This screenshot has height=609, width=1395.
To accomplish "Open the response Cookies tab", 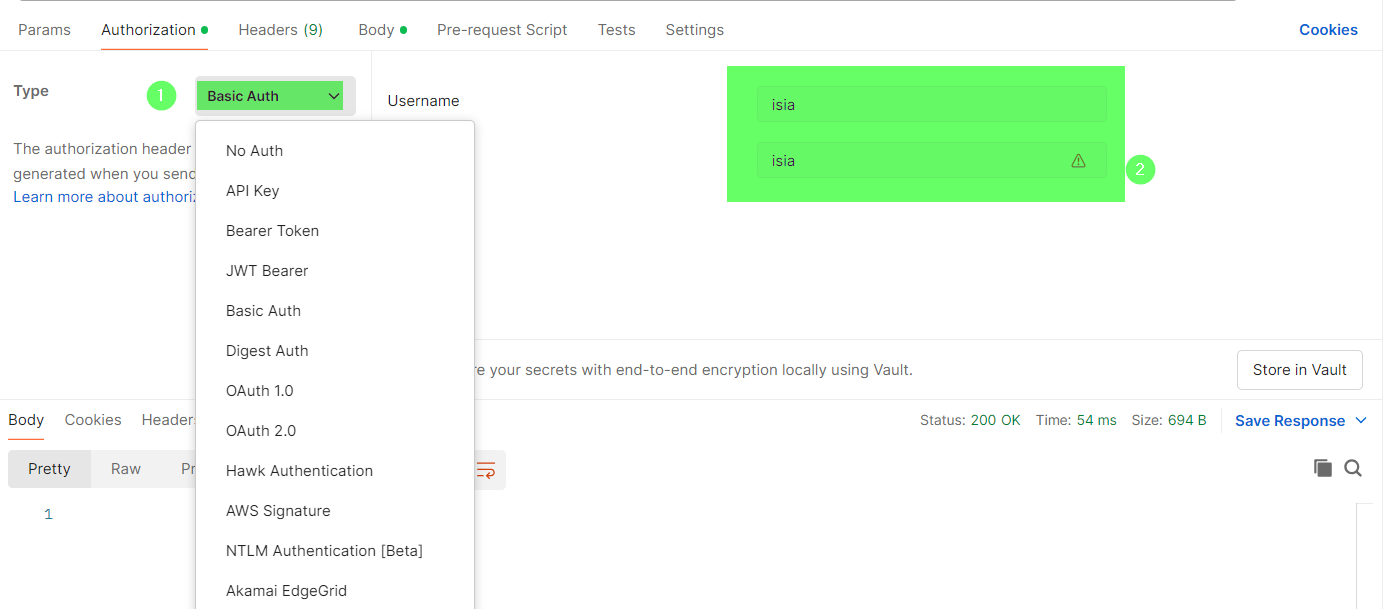I will [x=93, y=420].
